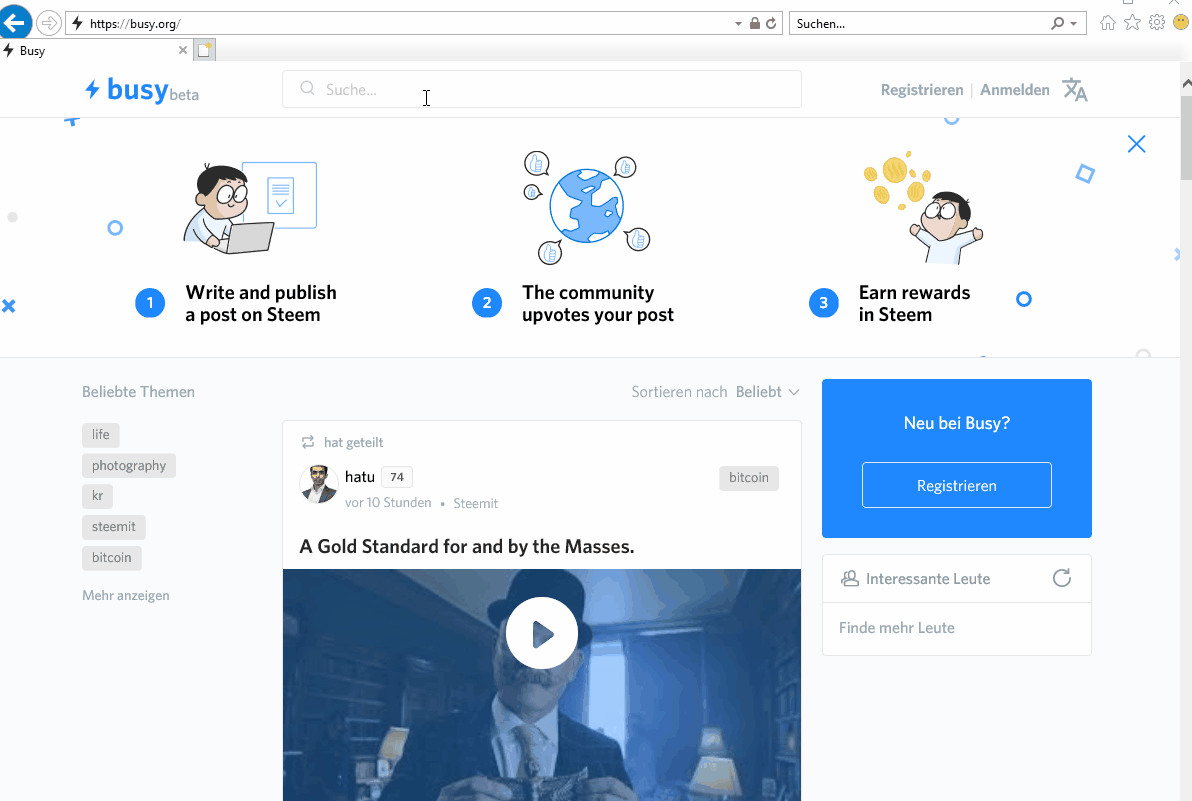Select the steemit topic tag
The height and width of the screenshot is (801, 1192).
113,527
